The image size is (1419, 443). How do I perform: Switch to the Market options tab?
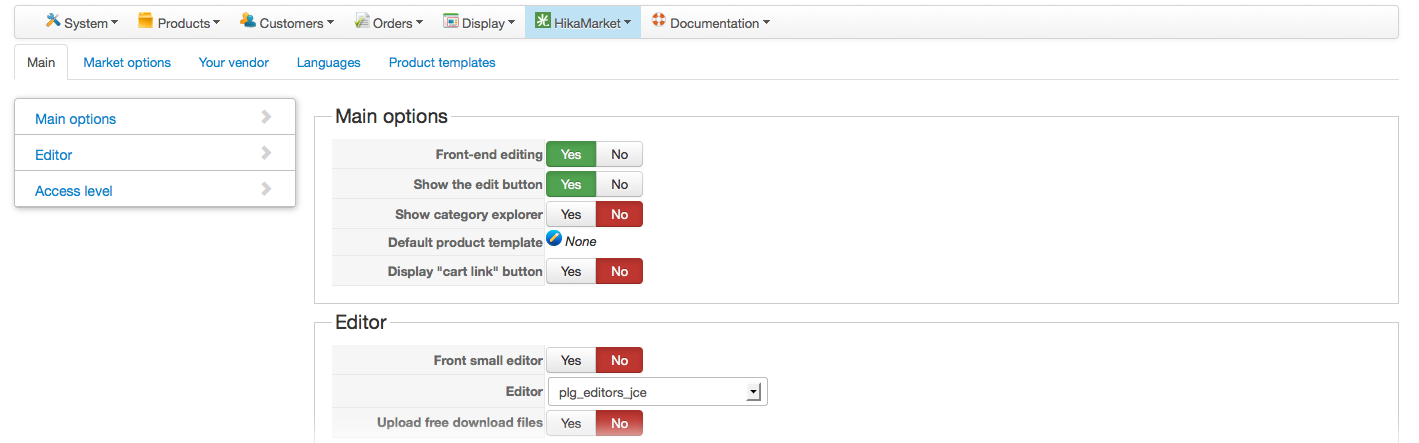127,63
